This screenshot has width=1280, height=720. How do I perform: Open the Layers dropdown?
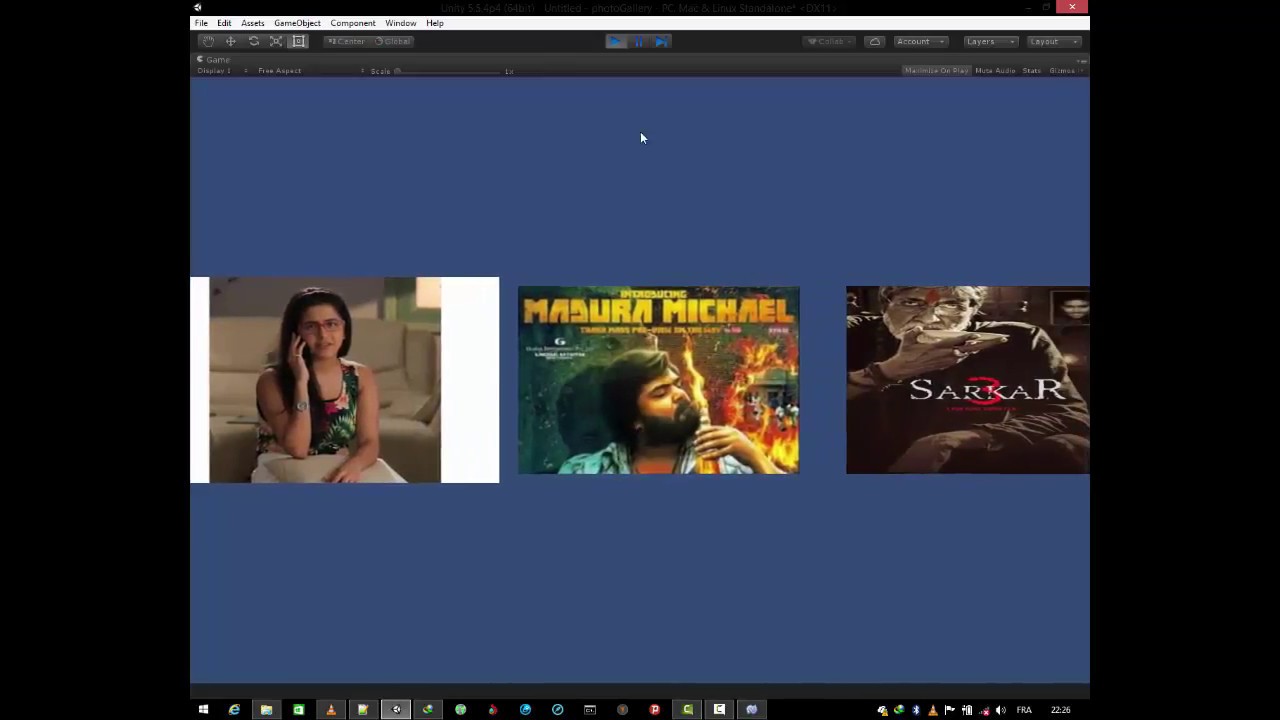(x=990, y=41)
